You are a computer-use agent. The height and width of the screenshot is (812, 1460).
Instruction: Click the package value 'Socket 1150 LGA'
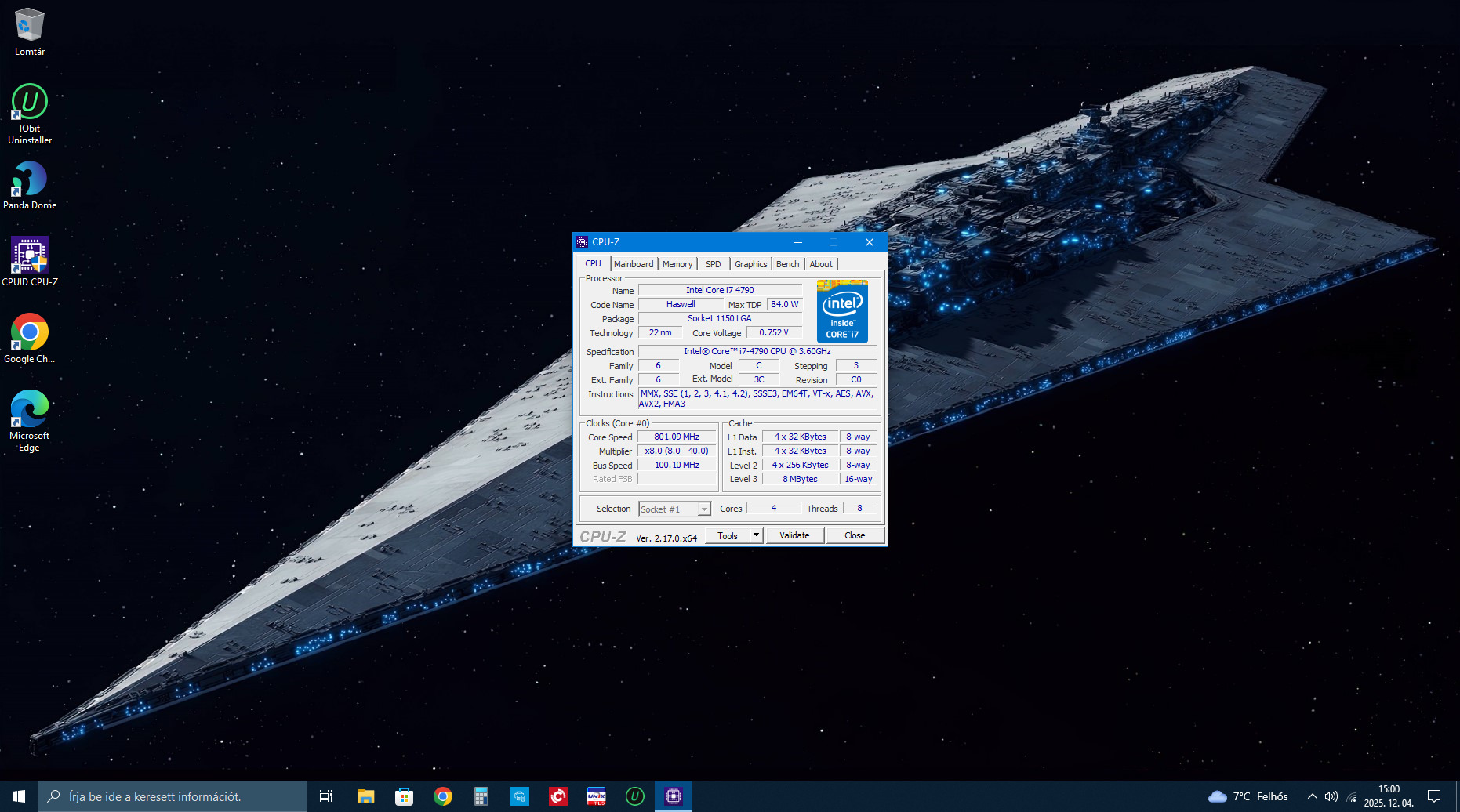tap(720, 318)
